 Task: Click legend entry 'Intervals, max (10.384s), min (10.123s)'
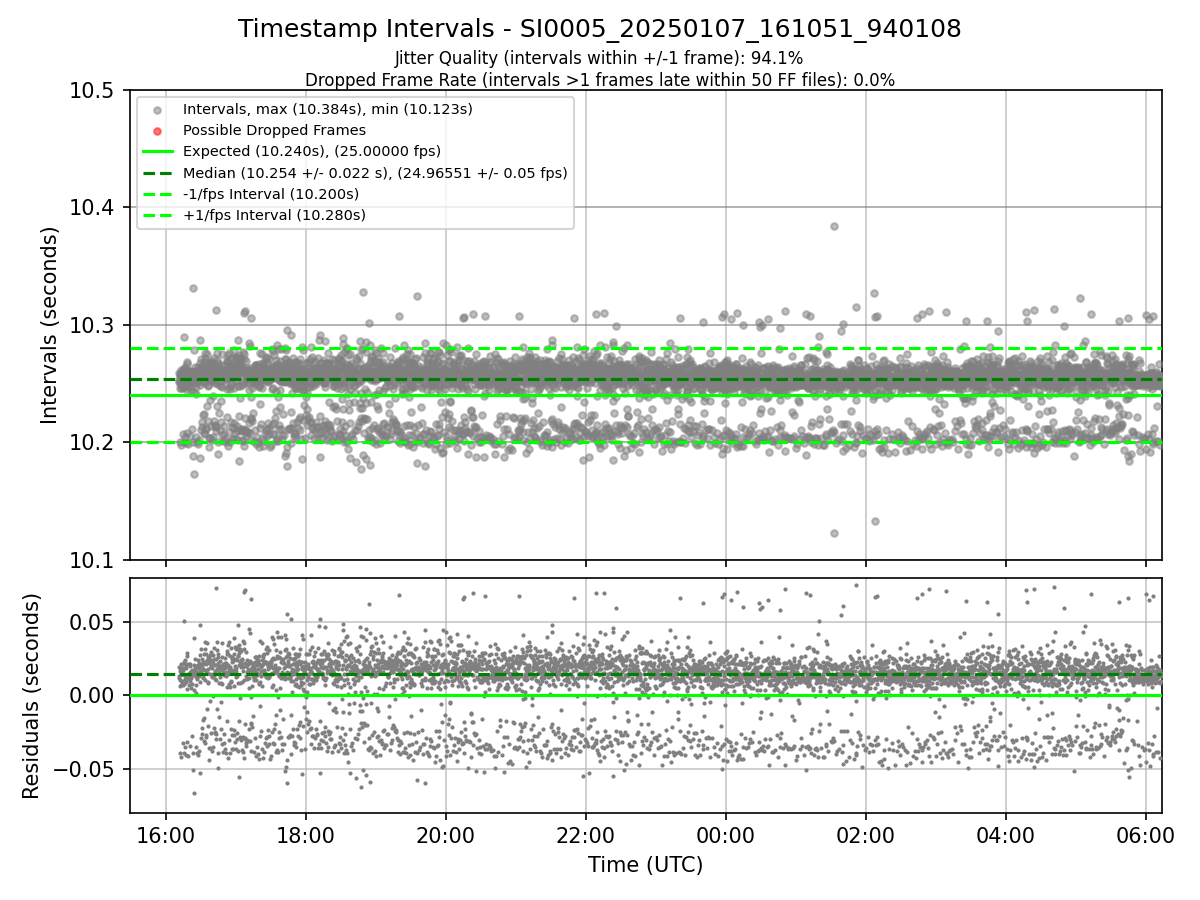328,108
